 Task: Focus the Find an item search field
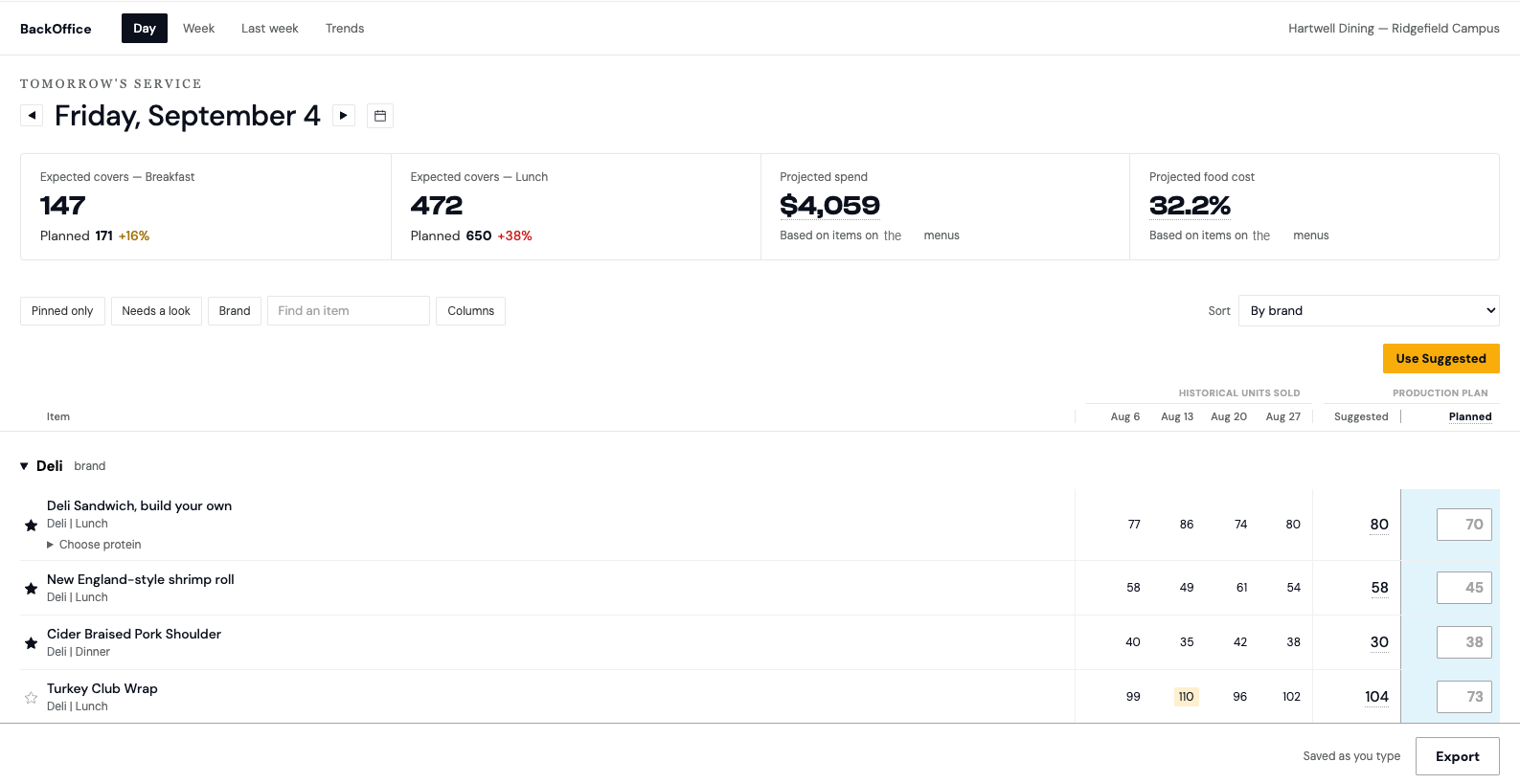point(349,311)
